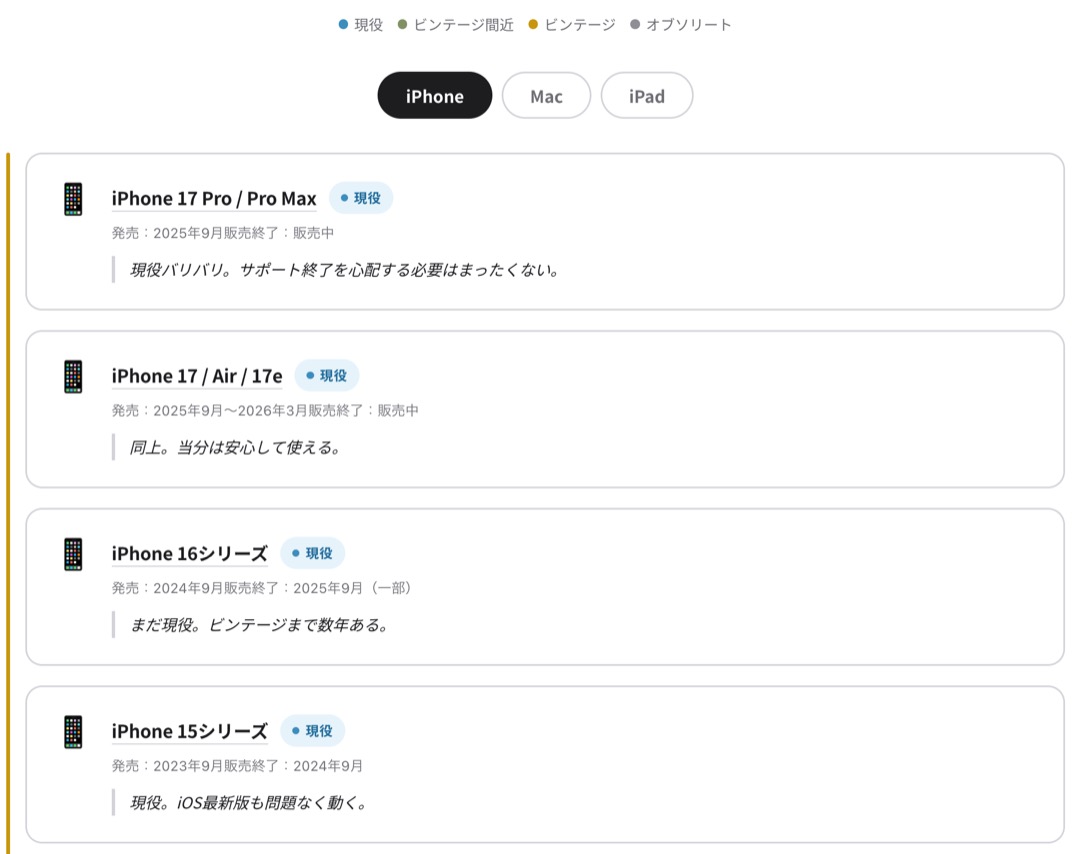This screenshot has height=854, width=1080.
Task: Switch to the iPad tab
Action: point(647,96)
